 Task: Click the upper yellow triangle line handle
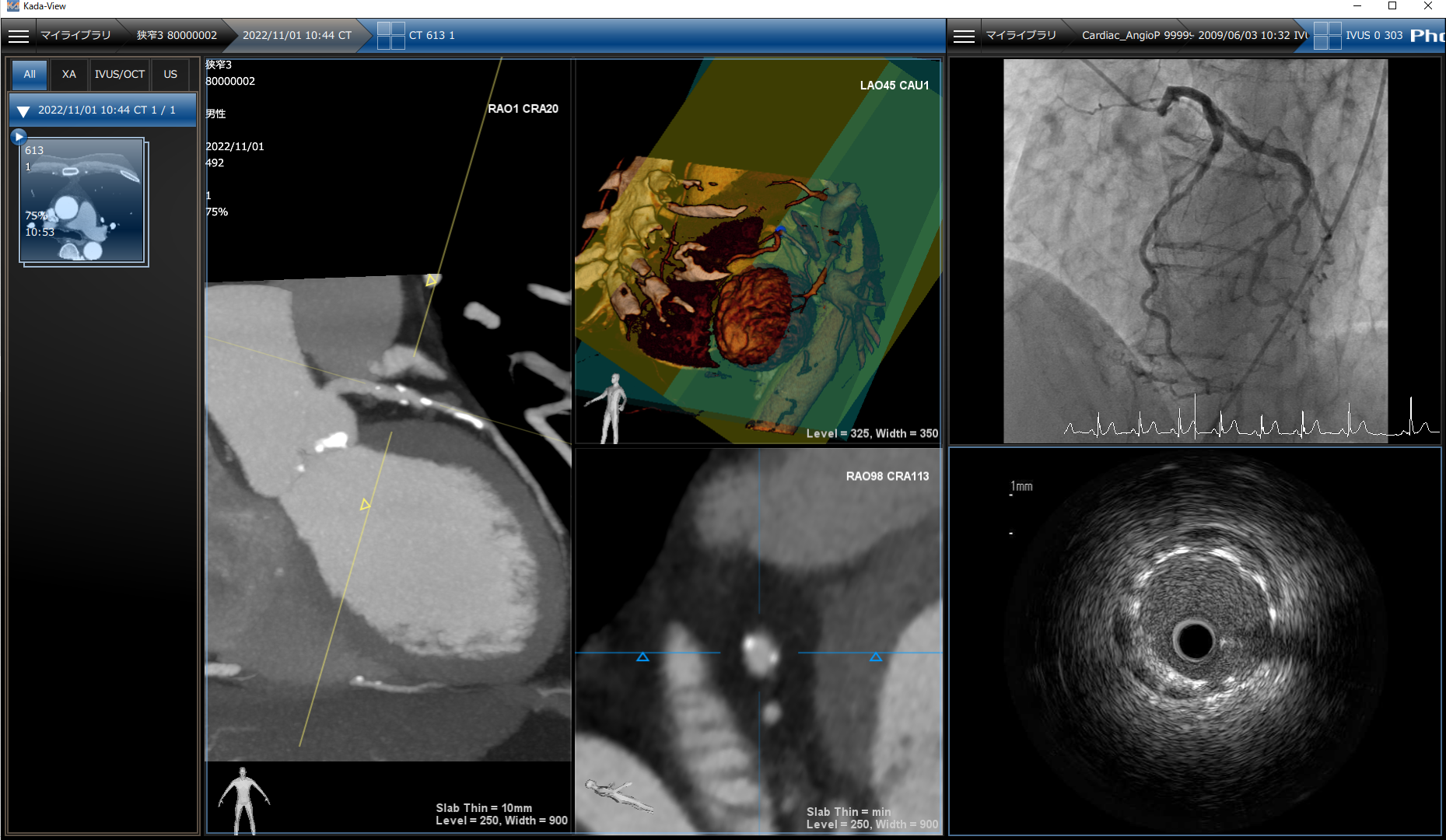coord(431,280)
